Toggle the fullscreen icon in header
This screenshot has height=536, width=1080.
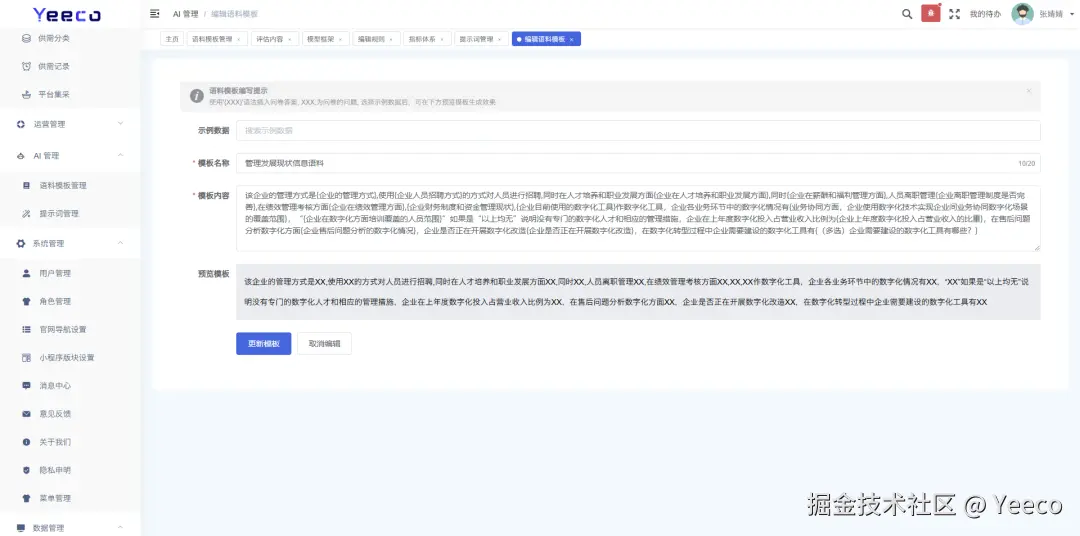click(954, 14)
